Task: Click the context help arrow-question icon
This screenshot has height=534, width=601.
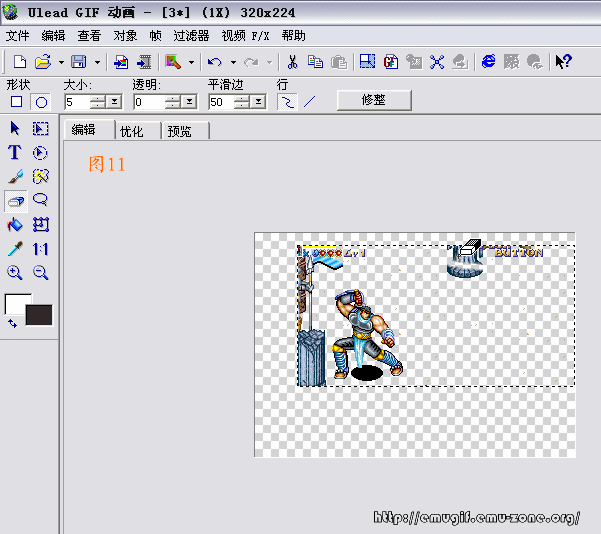Action: 563,62
